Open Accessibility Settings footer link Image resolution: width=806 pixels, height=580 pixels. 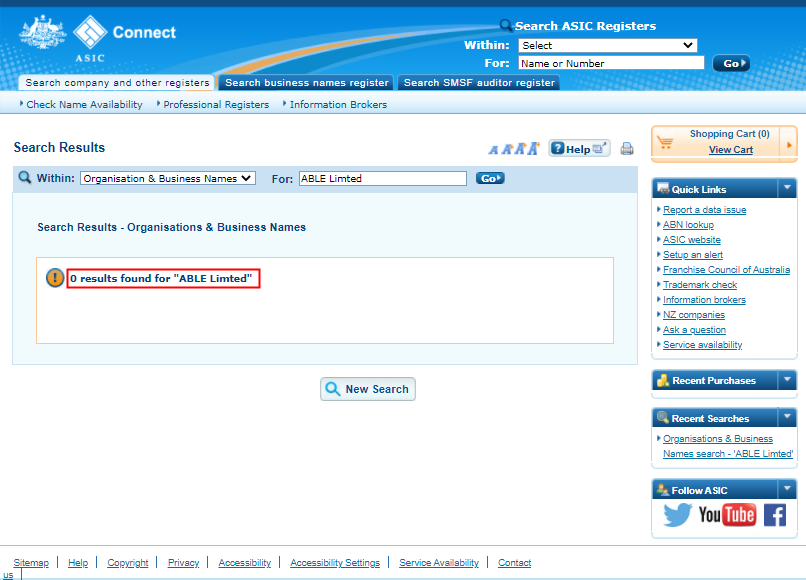pyautogui.click(x=335, y=563)
